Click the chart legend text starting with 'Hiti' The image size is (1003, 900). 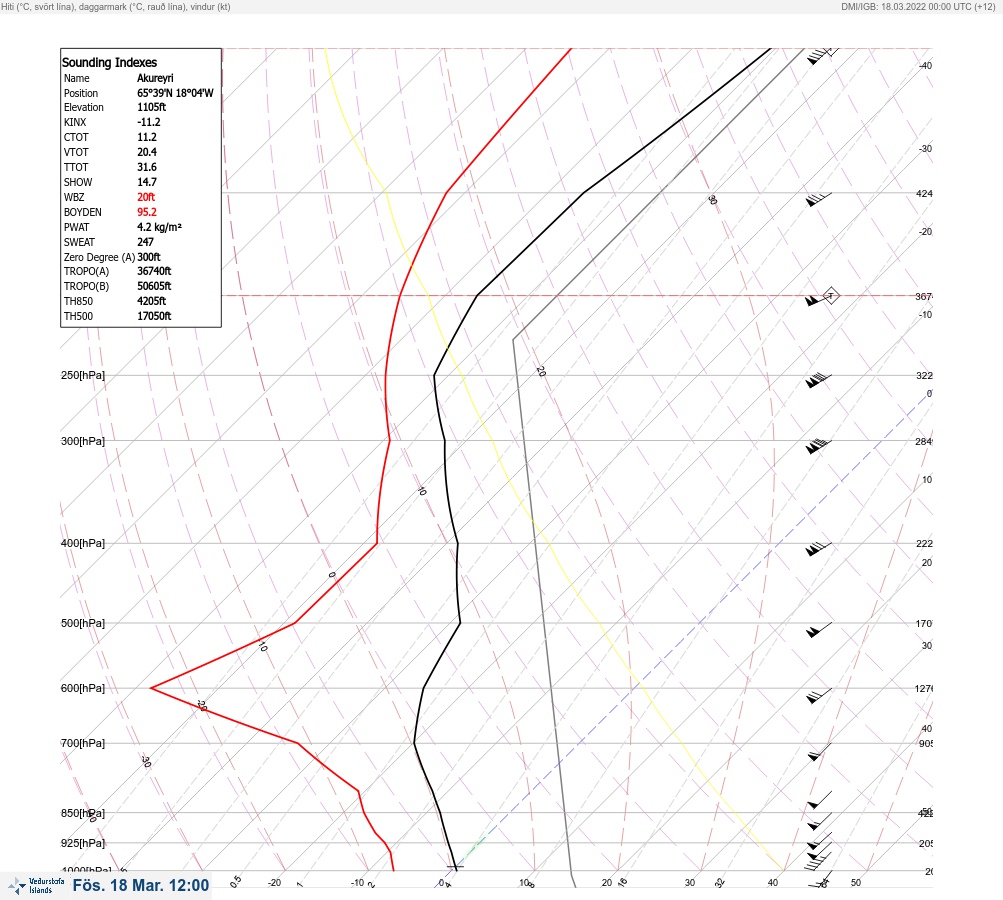pyautogui.click(x=116, y=7)
